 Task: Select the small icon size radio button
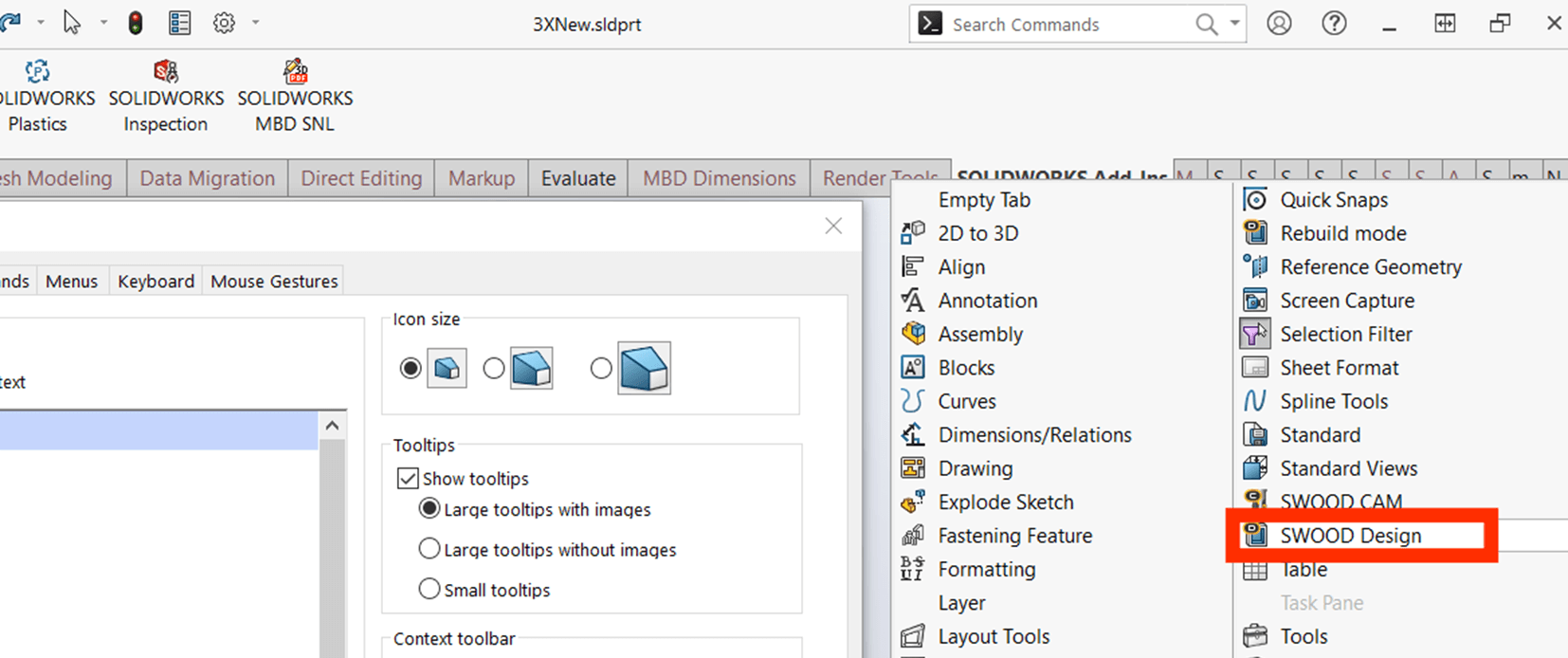click(410, 368)
